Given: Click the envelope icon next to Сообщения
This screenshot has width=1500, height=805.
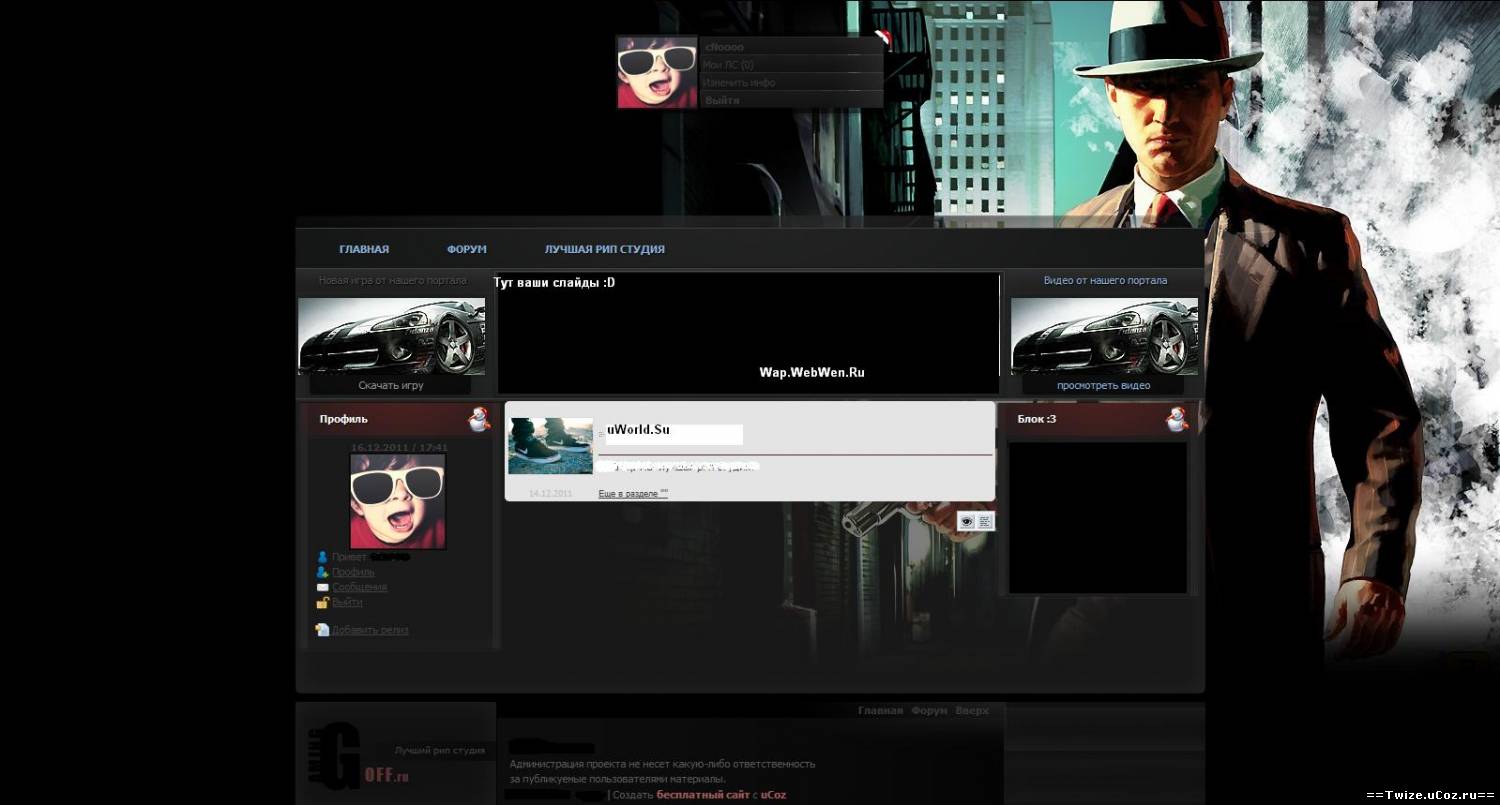Looking at the screenshot, I should 322,587.
